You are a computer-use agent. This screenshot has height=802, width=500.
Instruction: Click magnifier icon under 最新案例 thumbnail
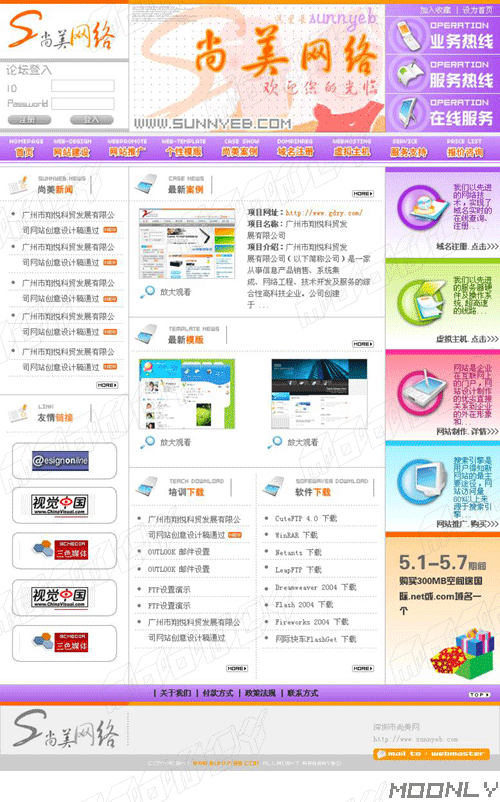point(148,292)
